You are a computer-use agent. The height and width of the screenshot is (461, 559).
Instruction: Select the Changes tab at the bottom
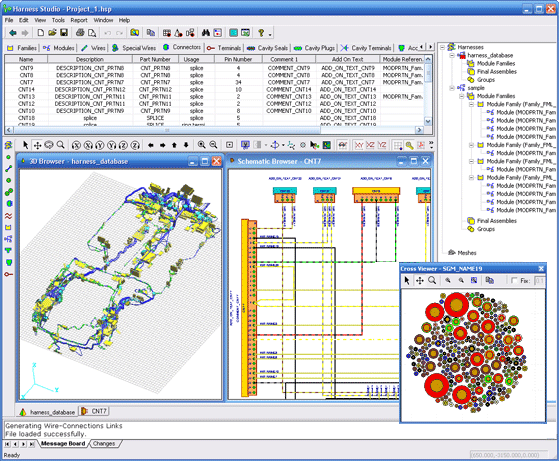[104, 444]
